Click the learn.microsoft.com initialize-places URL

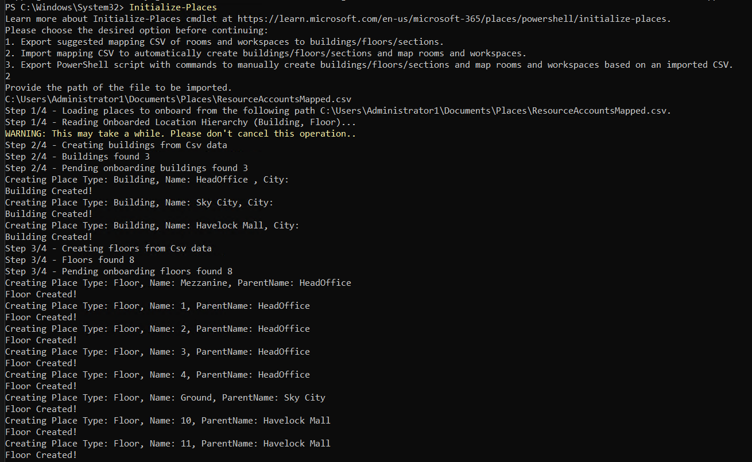pos(454,19)
